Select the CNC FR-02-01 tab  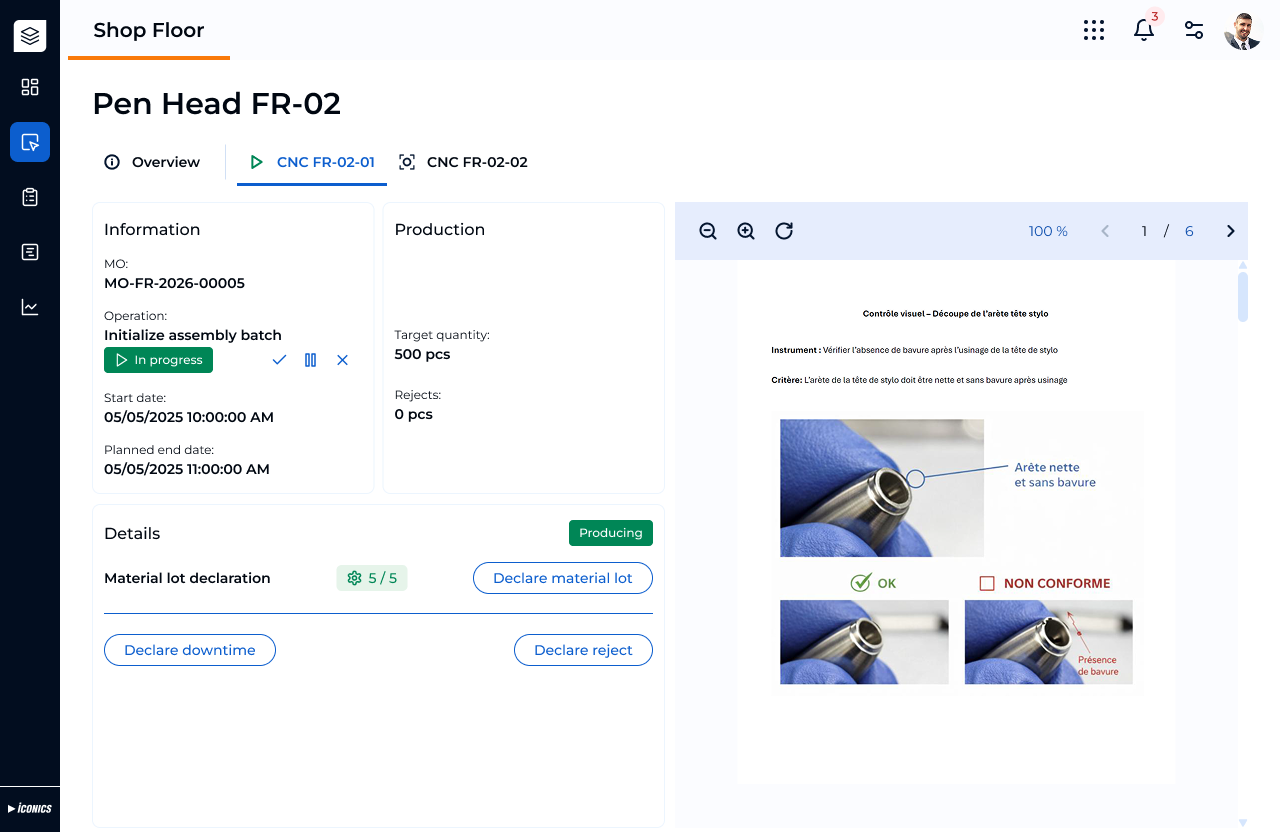[312, 162]
